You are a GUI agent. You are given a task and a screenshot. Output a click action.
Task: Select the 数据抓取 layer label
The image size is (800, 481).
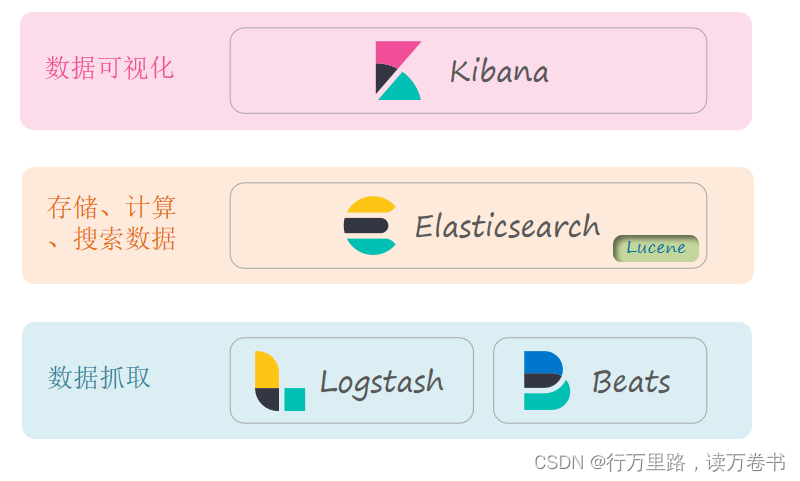(100, 377)
